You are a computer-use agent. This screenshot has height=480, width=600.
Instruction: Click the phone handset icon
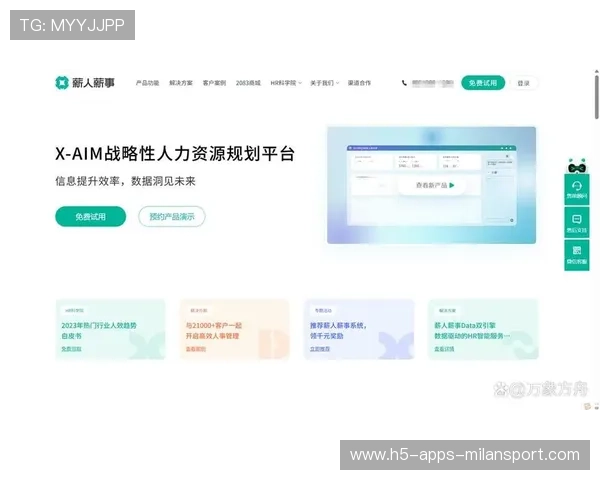404,83
